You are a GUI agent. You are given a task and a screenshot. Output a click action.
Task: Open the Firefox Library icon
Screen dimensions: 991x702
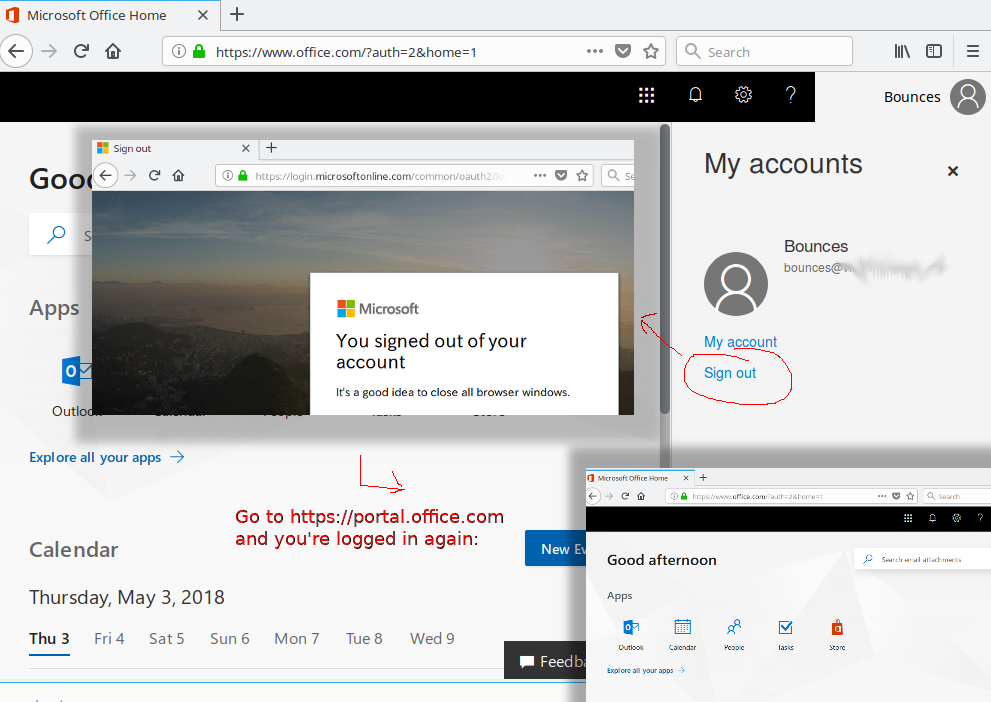[x=902, y=51]
